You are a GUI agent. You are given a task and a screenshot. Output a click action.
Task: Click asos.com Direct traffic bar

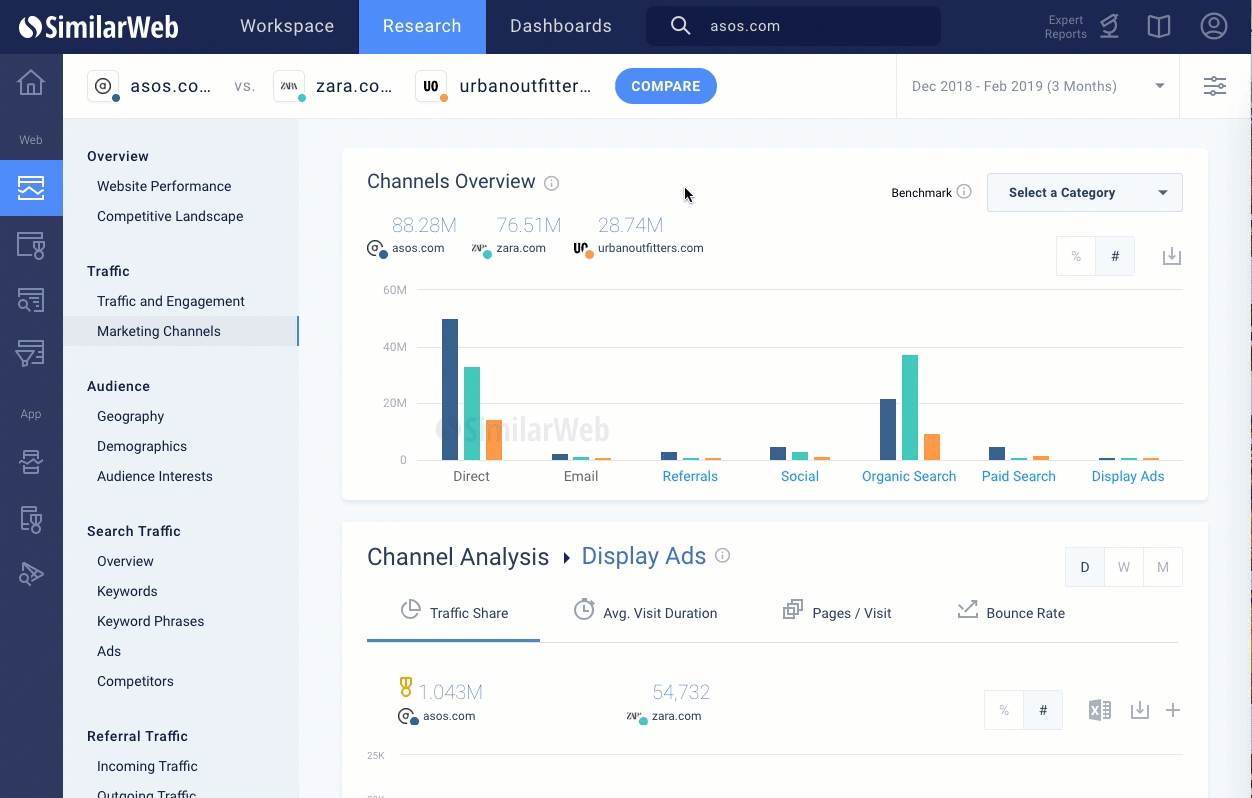click(x=450, y=390)
